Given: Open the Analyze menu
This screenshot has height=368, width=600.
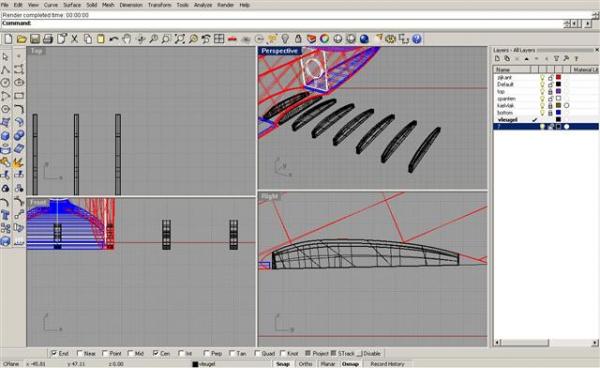Looking at the screenshot, I should [203, 5].
